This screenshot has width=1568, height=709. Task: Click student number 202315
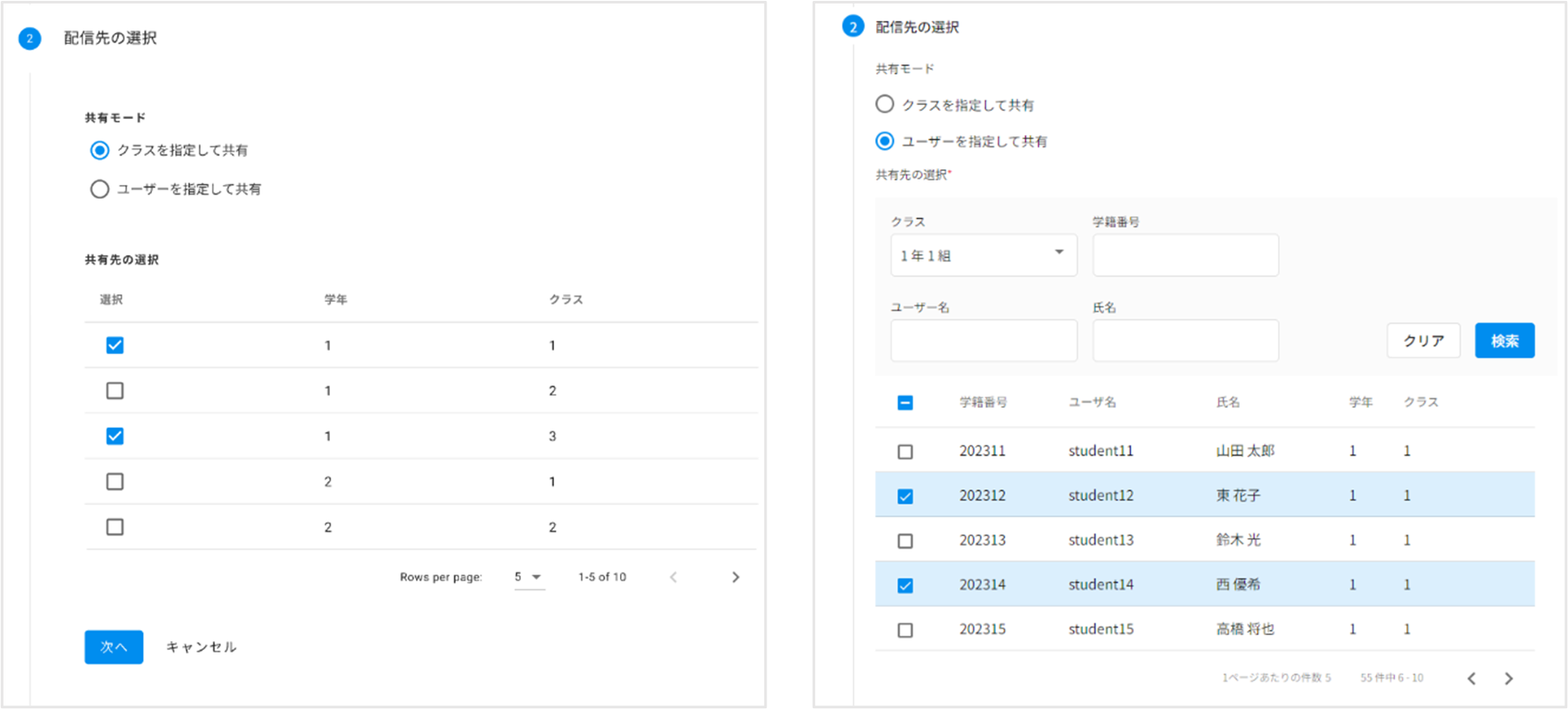pos(982,629)
